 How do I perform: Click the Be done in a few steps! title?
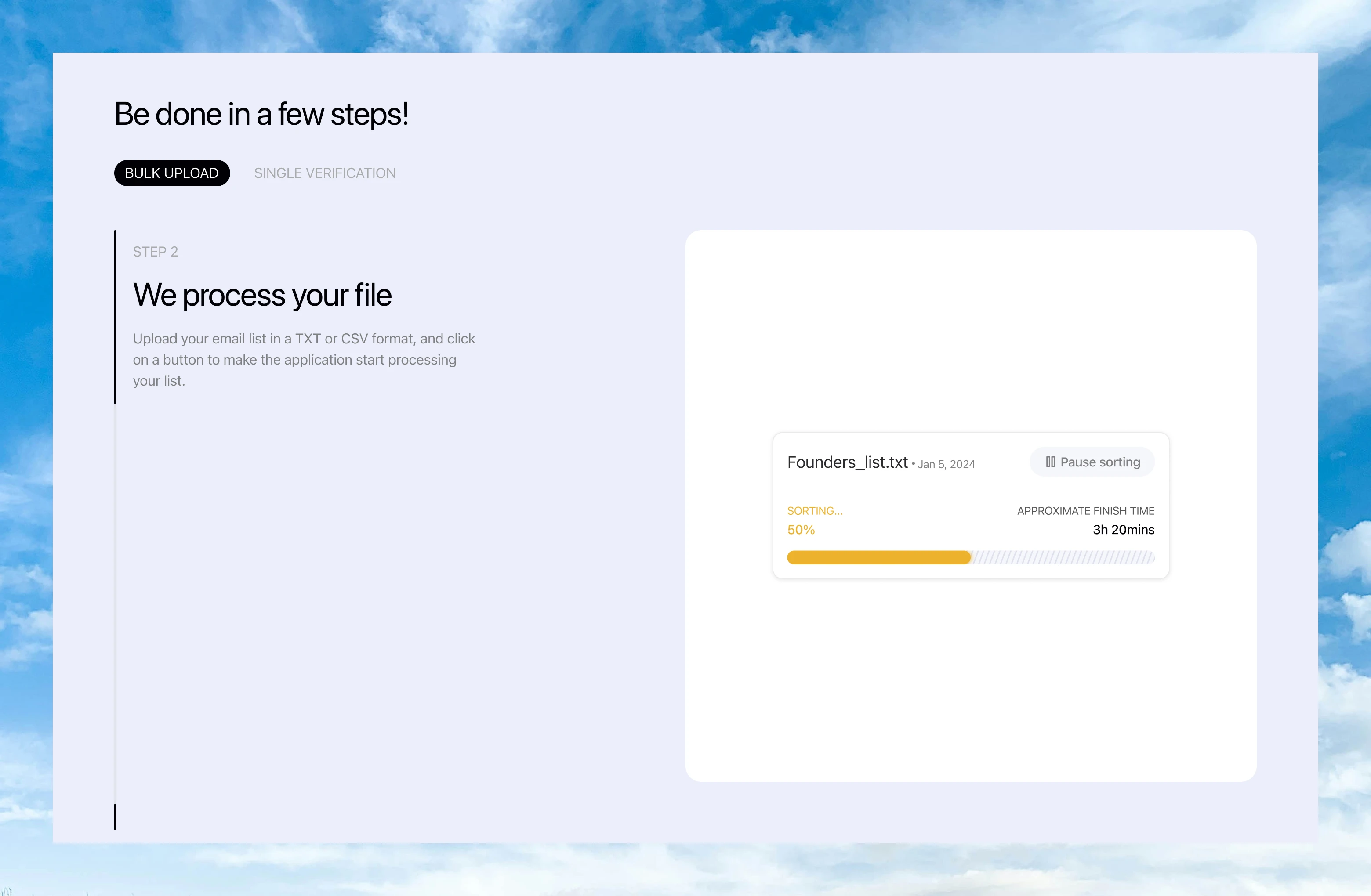coord(261,114)
